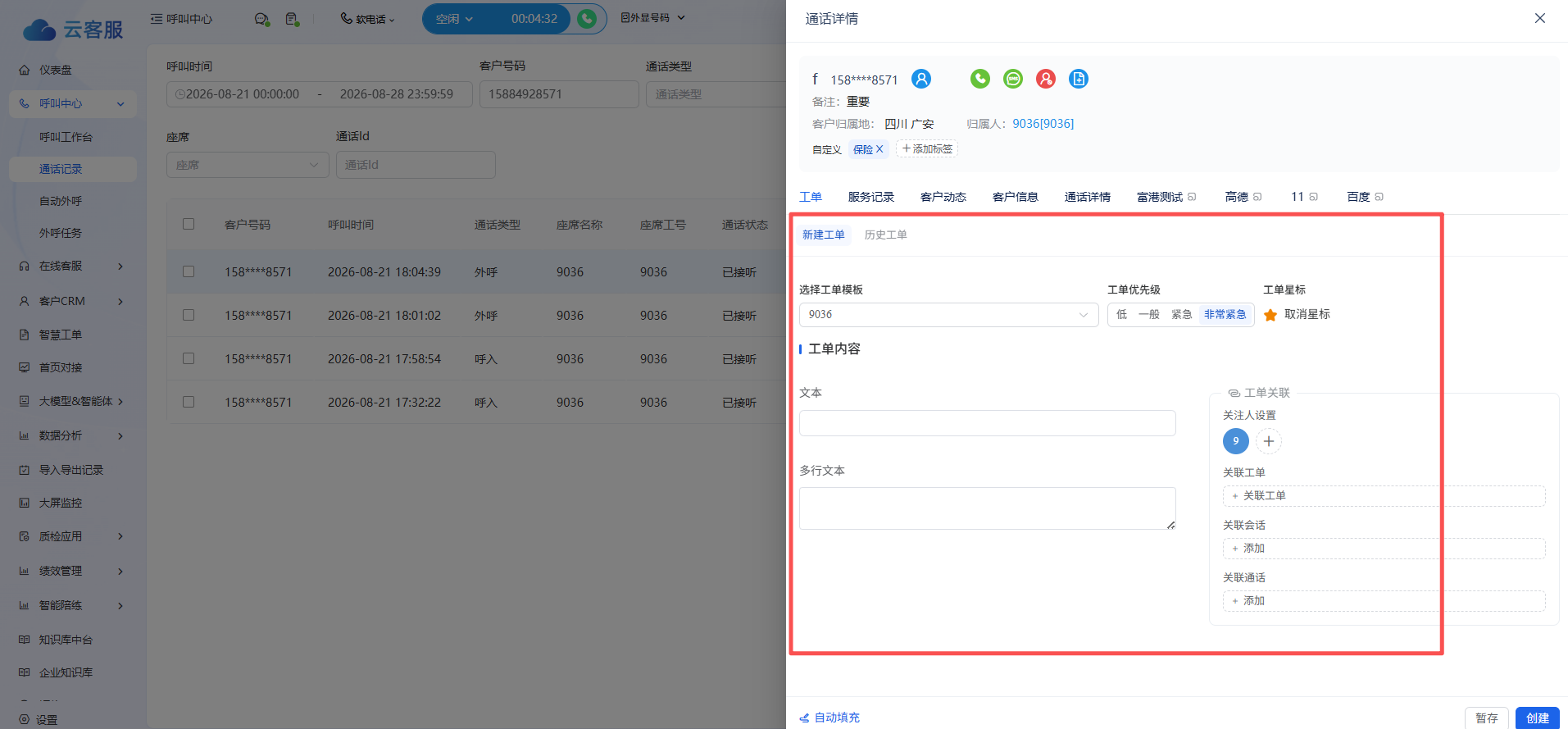Screen dimensions: 1568x729
Task: Open the 空闲 agent status dropdown
Action: 454,19
